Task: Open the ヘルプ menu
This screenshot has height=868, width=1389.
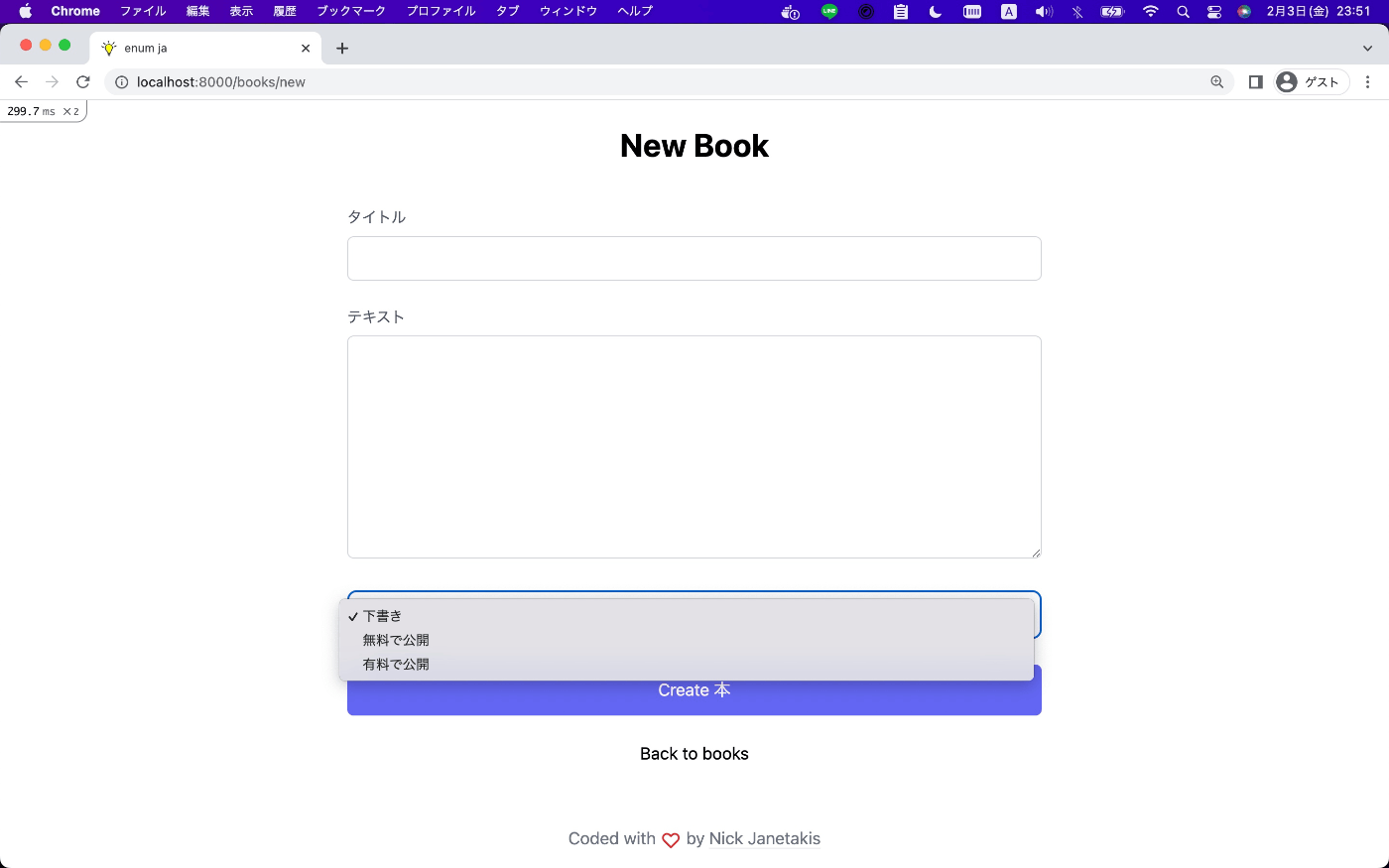Action: [635, 12]
